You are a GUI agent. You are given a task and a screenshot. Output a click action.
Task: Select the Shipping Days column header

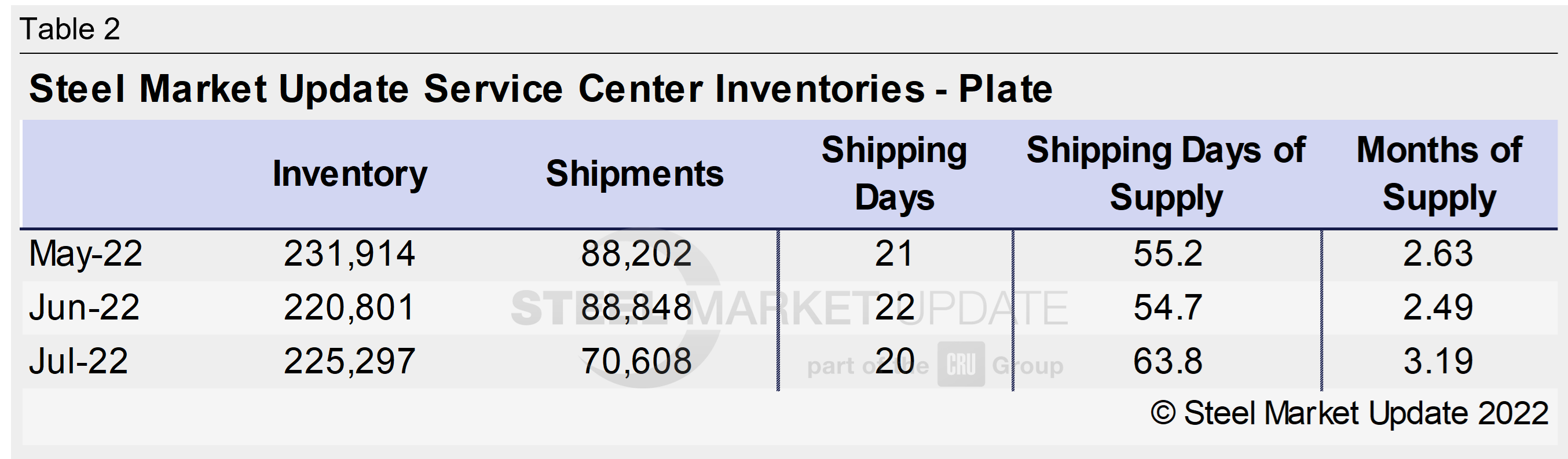(x=894, y=174)
